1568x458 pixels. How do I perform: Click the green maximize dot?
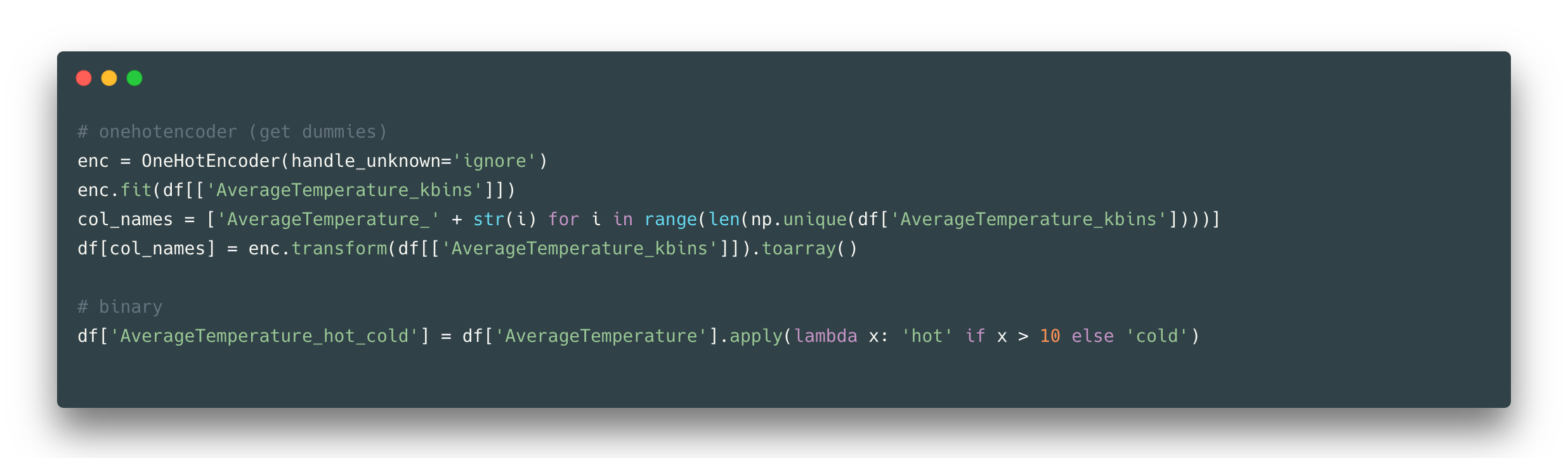[x=134, y=78]
